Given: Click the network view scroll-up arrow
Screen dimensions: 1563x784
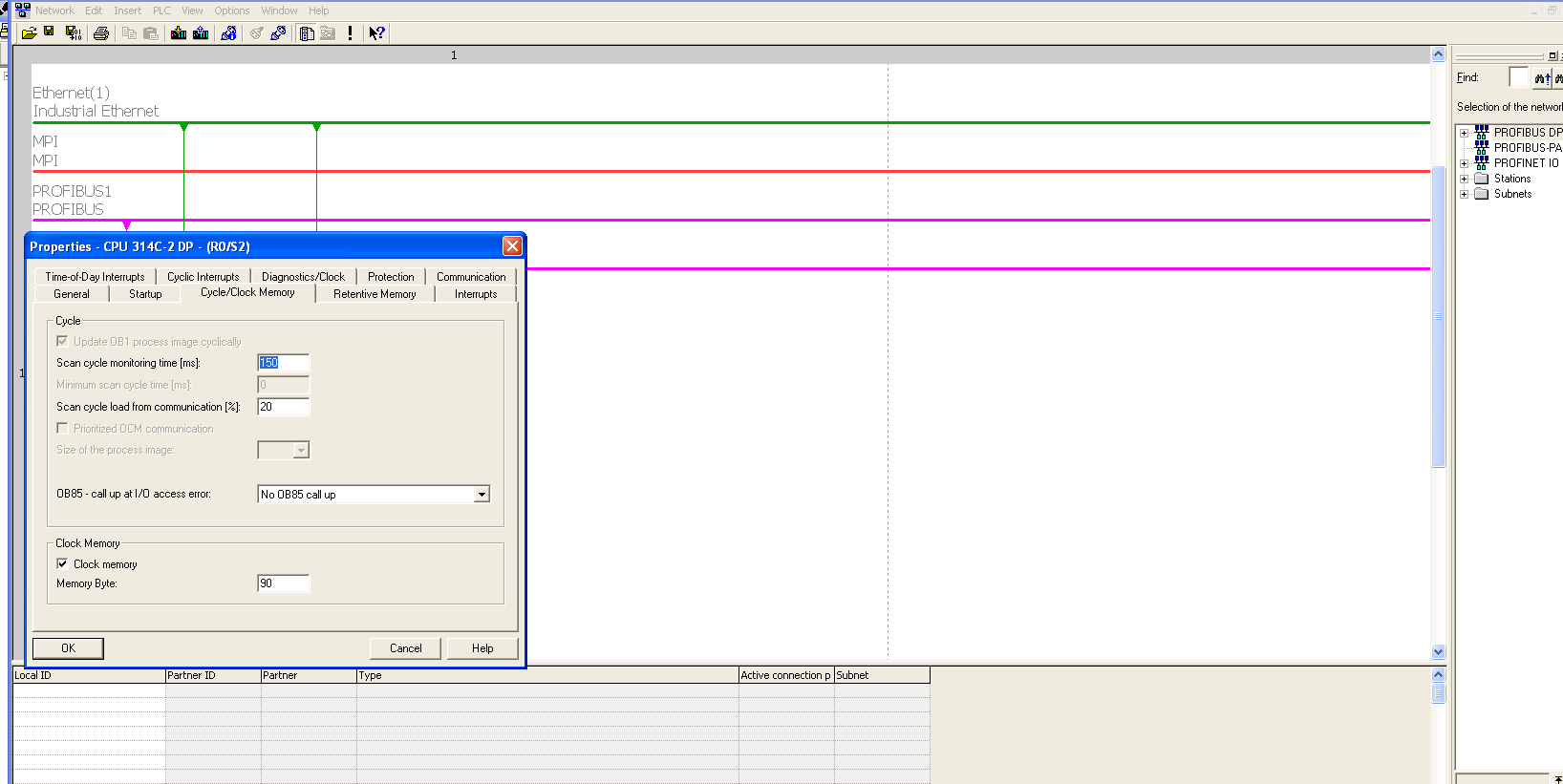Looking at the screenshot, I should coord(1438,54).
